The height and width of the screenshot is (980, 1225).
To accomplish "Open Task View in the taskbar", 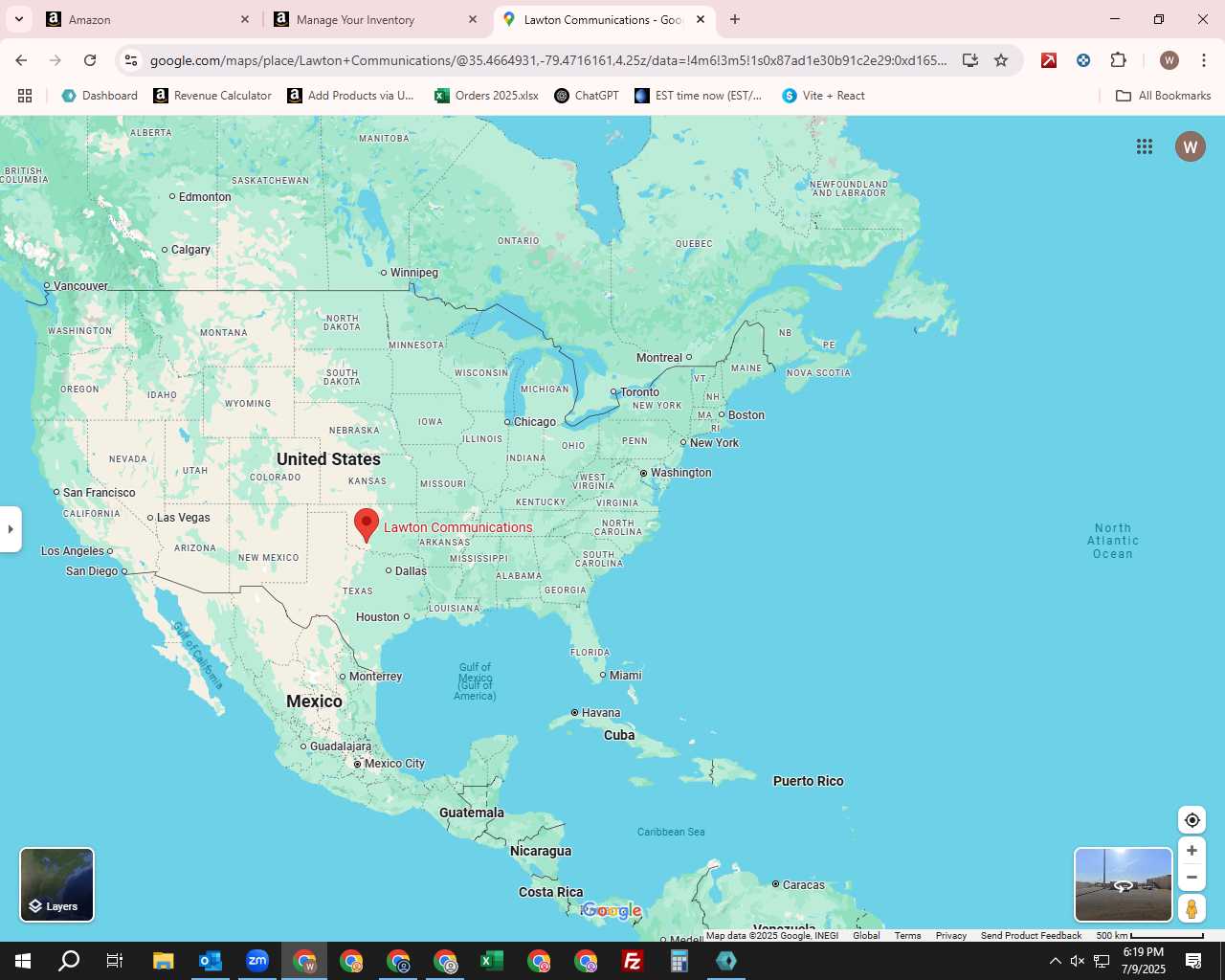I will pyautogui.click(x=115, y=961).
